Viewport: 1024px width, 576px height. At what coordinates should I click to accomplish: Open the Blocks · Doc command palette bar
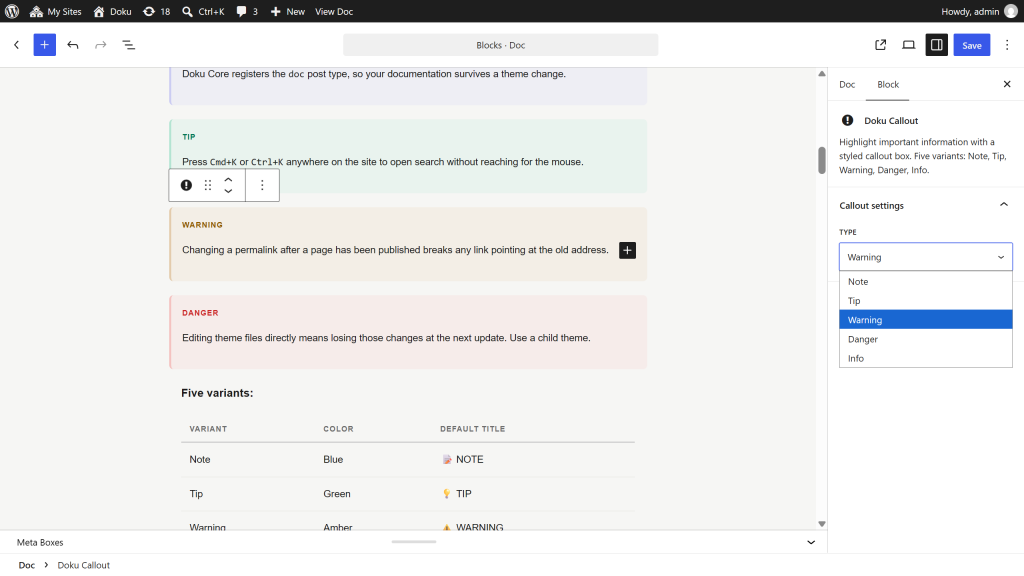pos(500,45)
